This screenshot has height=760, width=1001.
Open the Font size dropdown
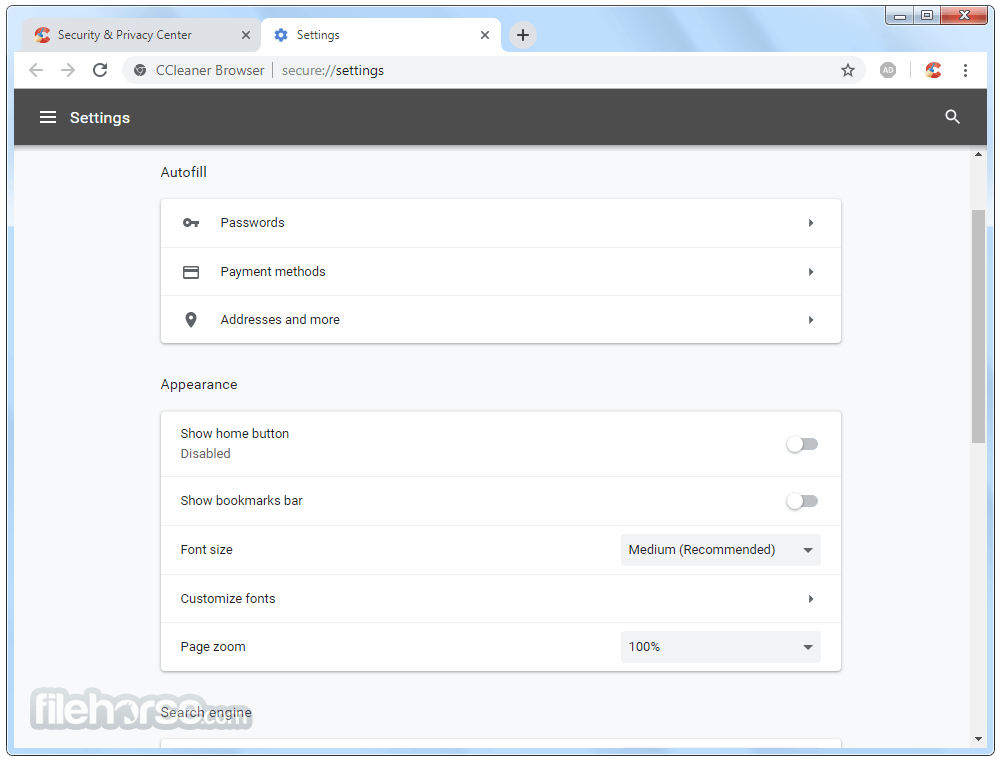tap(721, 550)
